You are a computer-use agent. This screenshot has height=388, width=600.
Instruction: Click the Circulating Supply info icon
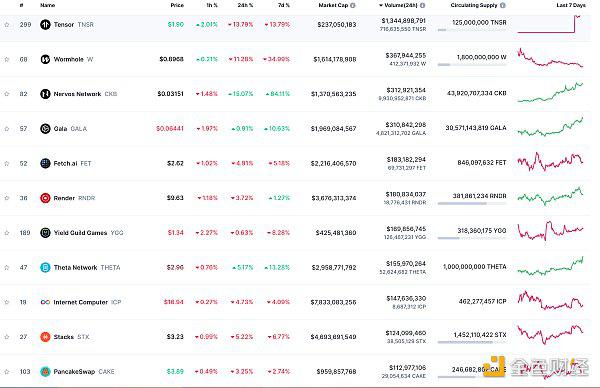pyautogui.click(x=503, y=5)
